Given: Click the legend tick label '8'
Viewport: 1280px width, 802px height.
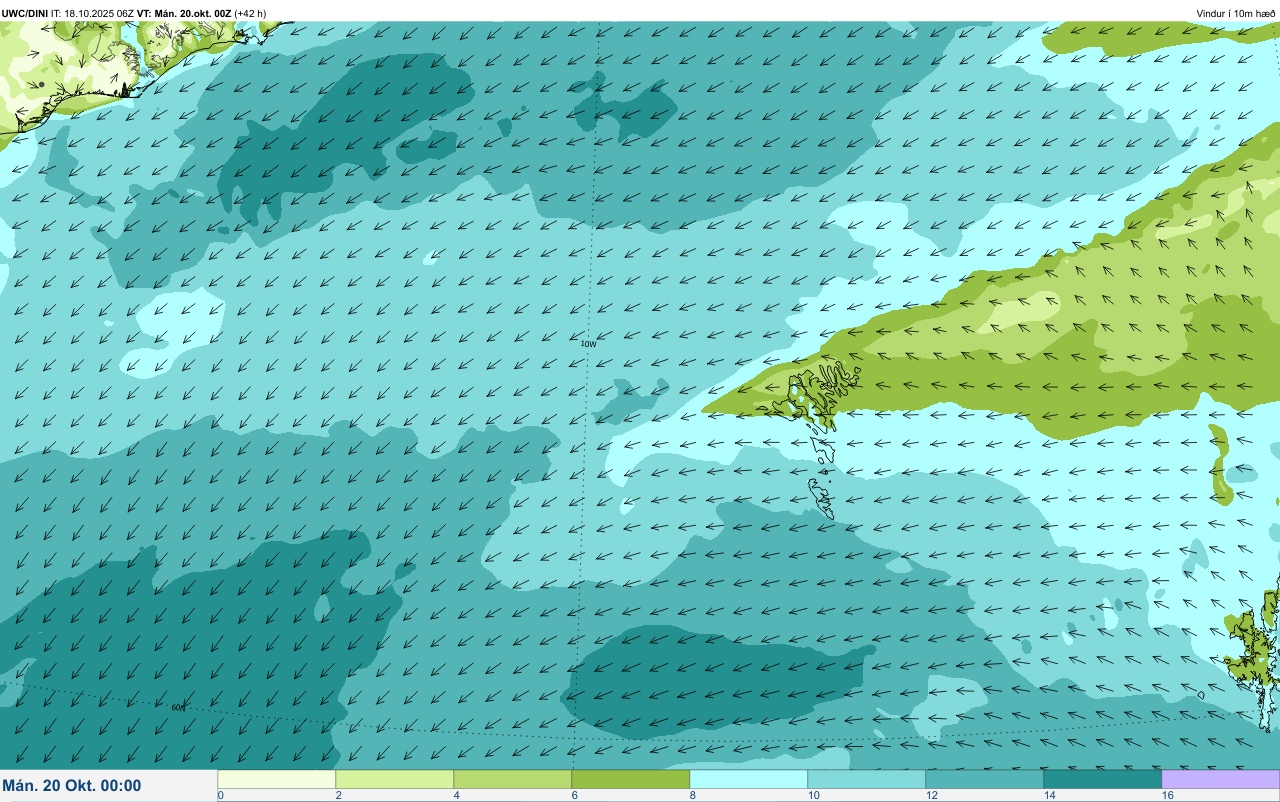Looking at the screenshot, I should pos(692,795).
